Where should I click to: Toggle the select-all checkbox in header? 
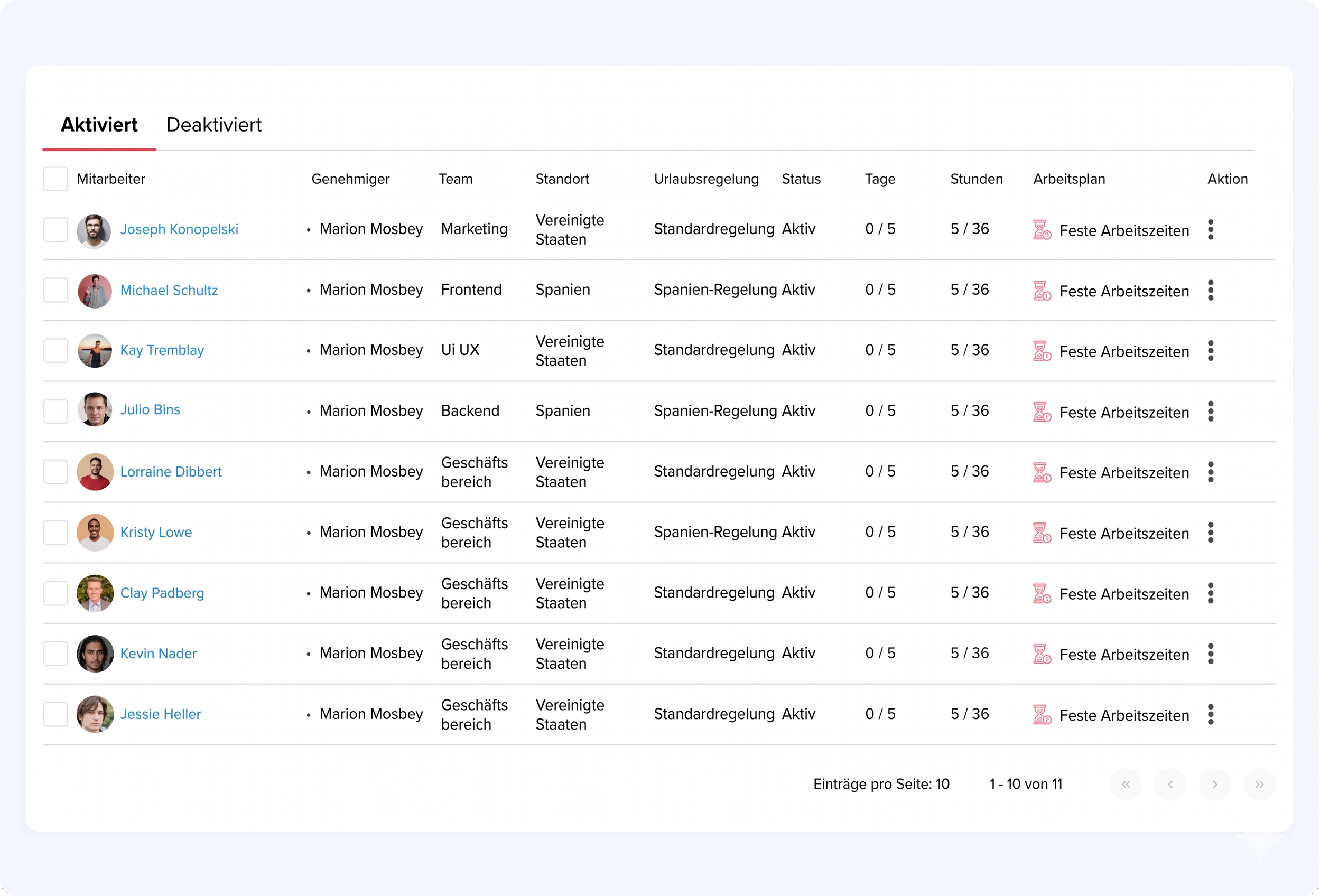click(55, 179)
